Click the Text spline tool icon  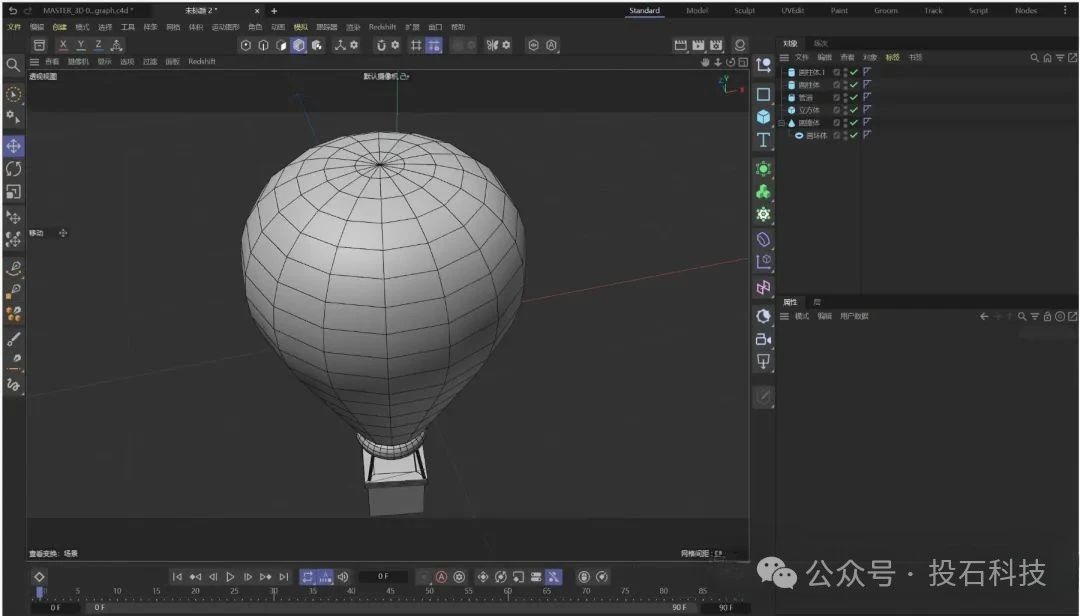[x=764, y=140]
